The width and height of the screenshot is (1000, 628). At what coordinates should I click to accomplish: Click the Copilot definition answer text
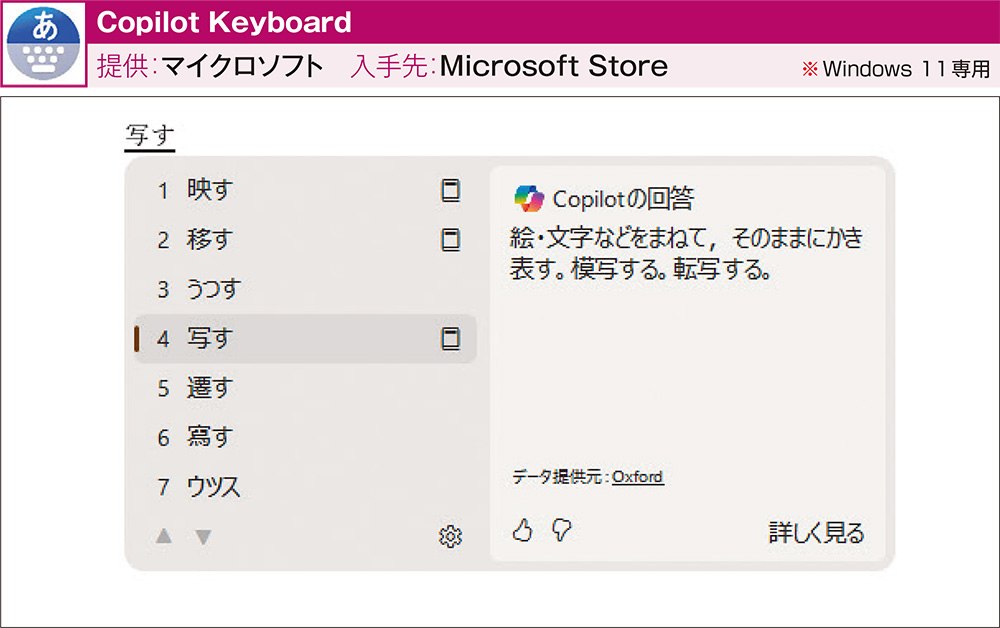[686, 253]
